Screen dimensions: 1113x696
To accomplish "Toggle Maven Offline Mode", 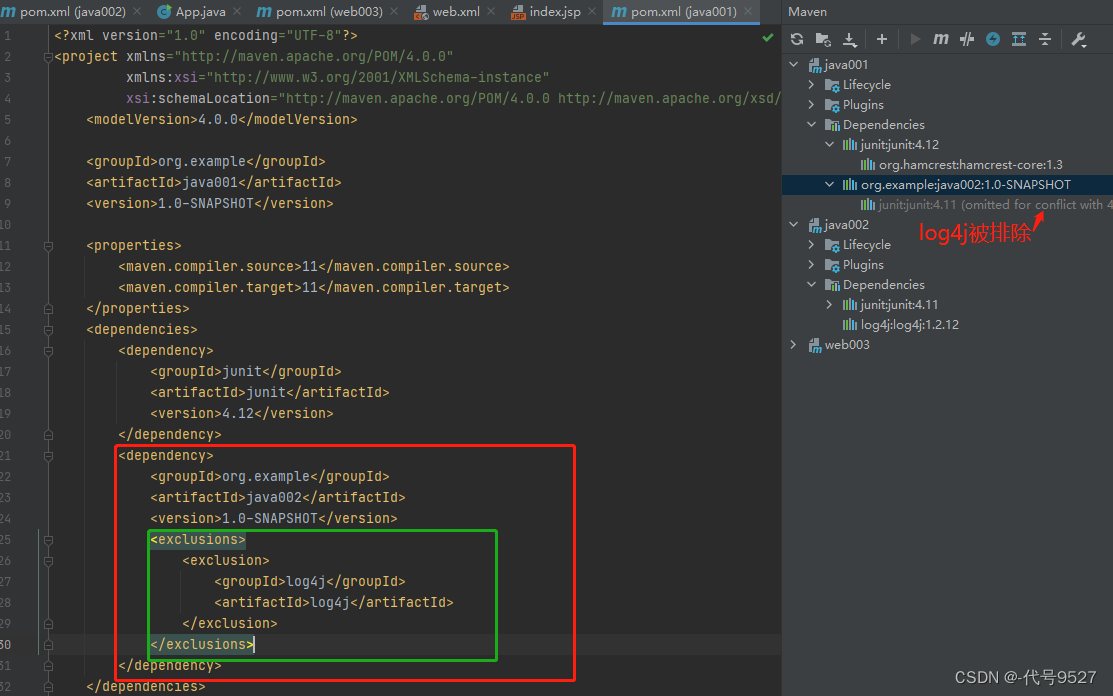I will 967,39.
